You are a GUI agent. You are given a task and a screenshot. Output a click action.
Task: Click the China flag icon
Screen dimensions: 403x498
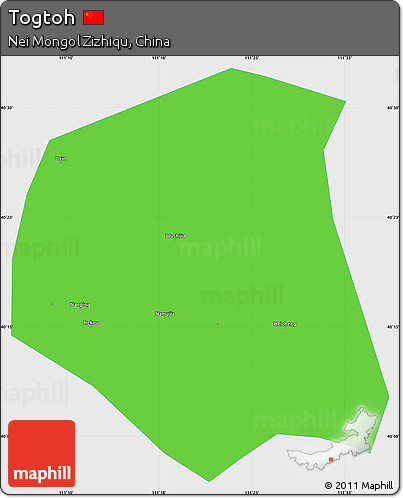pyautogui.click(x=94, y=17)
